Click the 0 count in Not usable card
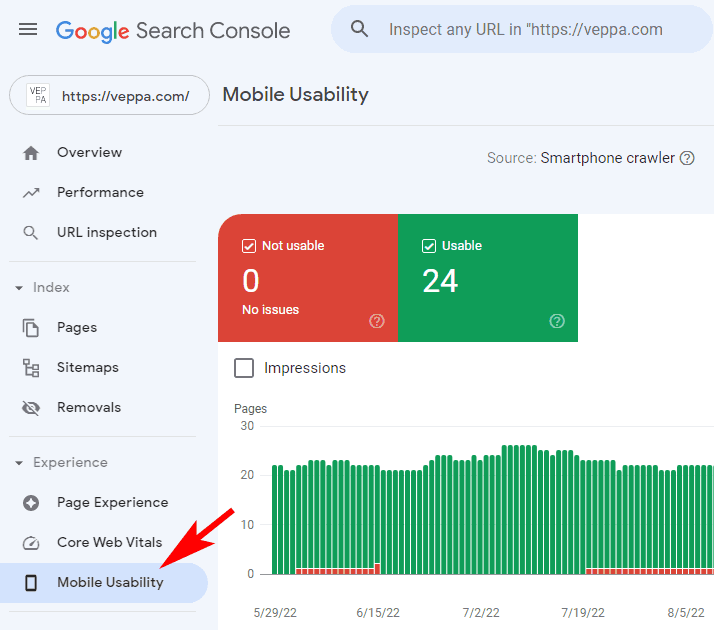The height and width of the screenshot is (630, 714). click(x=251, y=281)
